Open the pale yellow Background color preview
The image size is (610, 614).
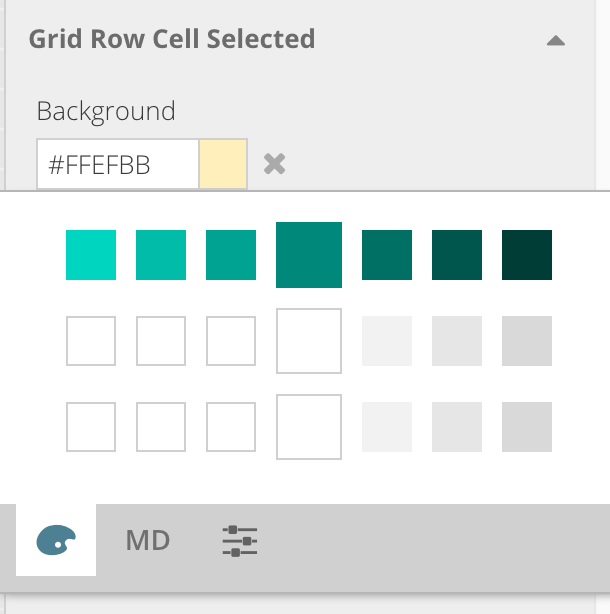(223, 165)
